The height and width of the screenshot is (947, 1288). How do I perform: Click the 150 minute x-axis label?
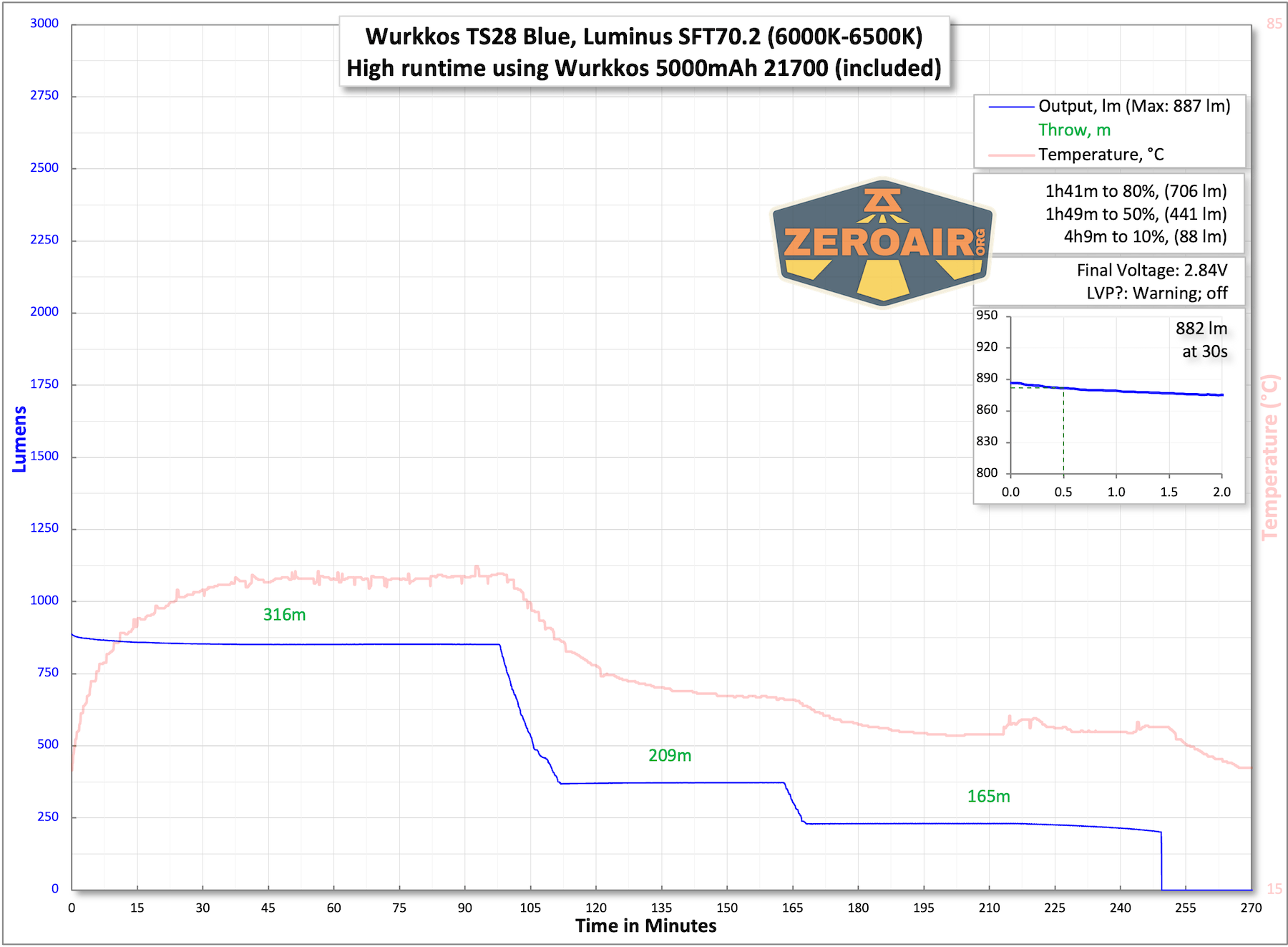point(727,908)
